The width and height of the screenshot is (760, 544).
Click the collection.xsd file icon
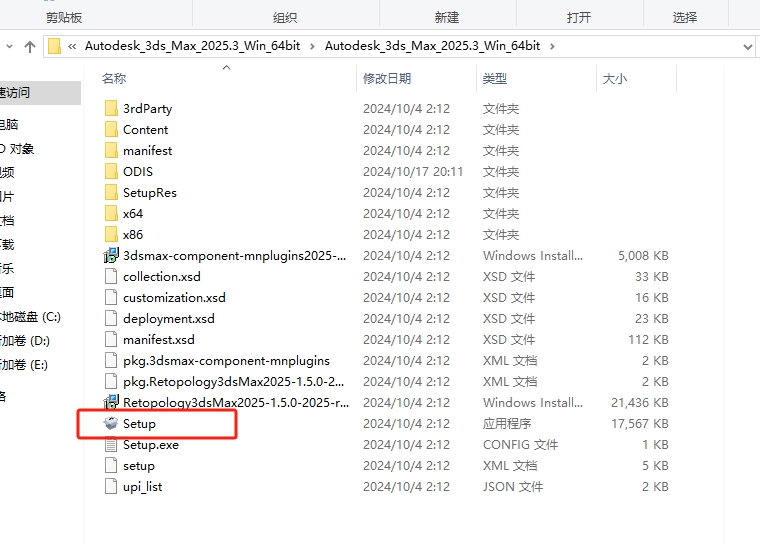[111, 276]
